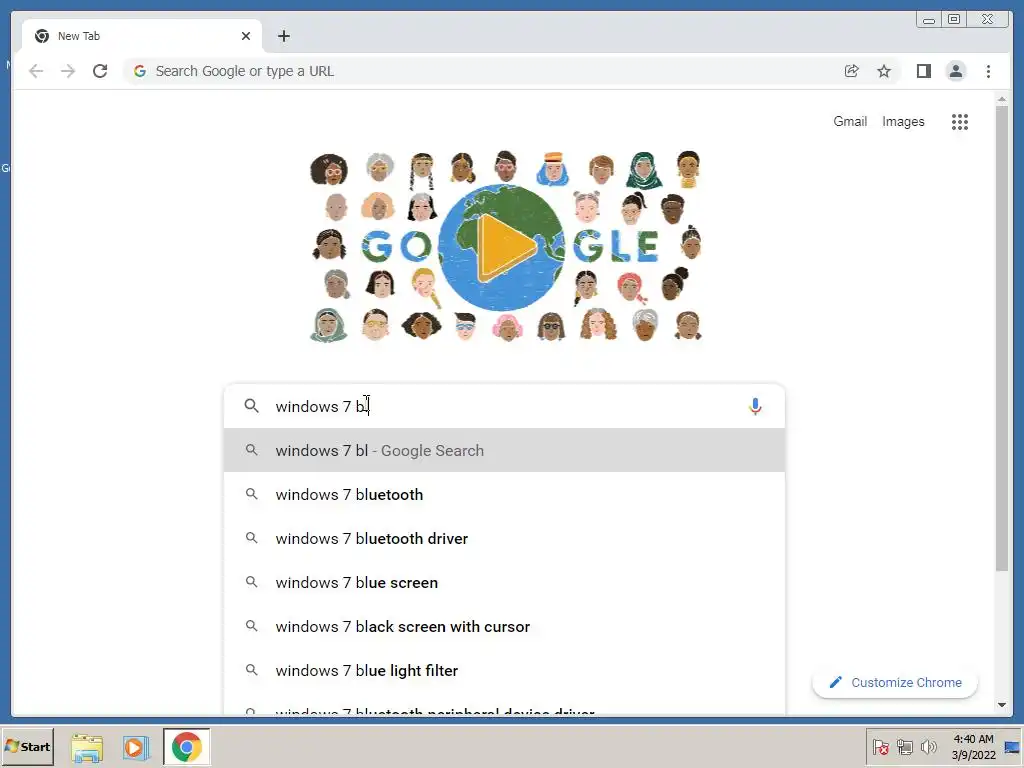Image resolution: width=1024 pixels, height=768 pixels.
Task: Select the New Tab tab
Action: tap(142, 36)
